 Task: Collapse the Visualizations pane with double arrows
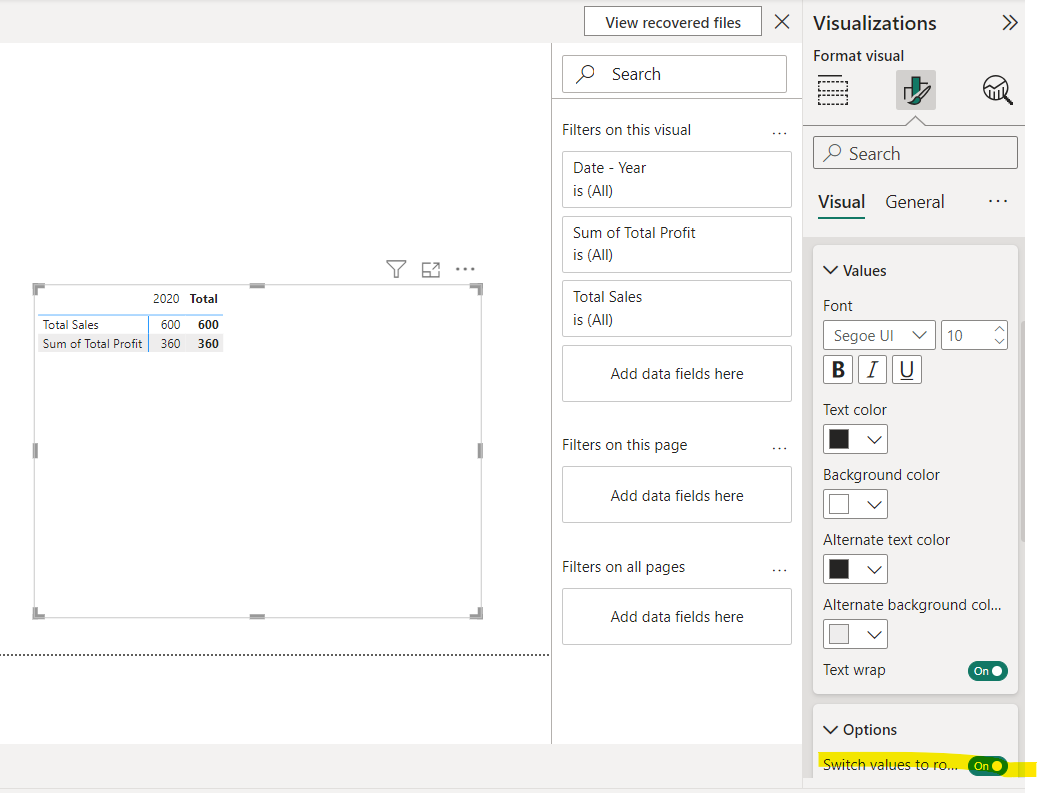pyautogui.click(x=1009, y=23)
